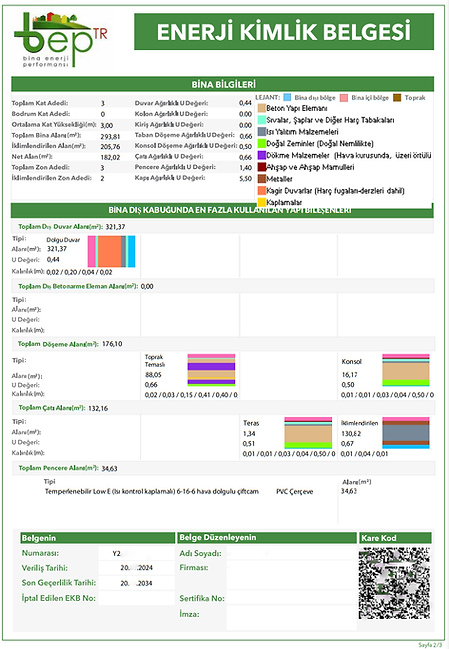Image resolution: width=449 pixels, height=649 pixels.
Task: Click Kapı Ağırlıklı U Değeri value 5,50
Action: [245, 178]
